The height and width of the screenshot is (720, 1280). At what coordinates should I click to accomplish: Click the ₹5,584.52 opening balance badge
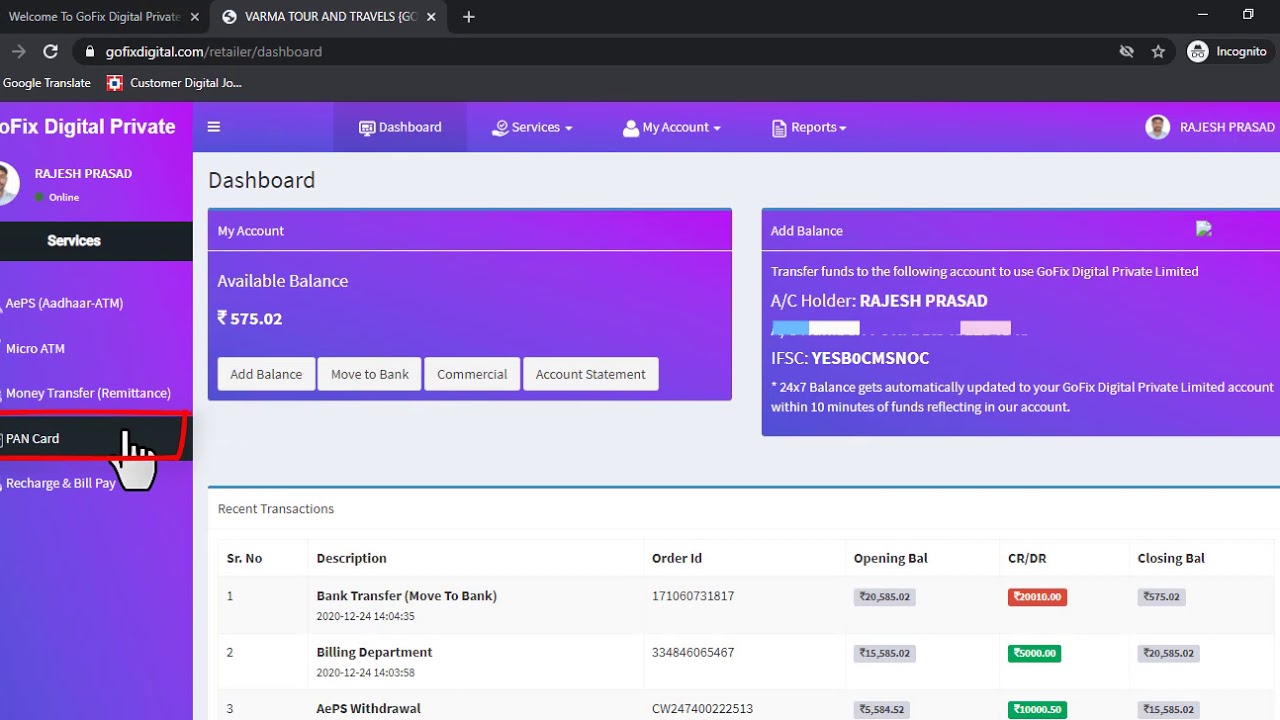tap(882, 710)
